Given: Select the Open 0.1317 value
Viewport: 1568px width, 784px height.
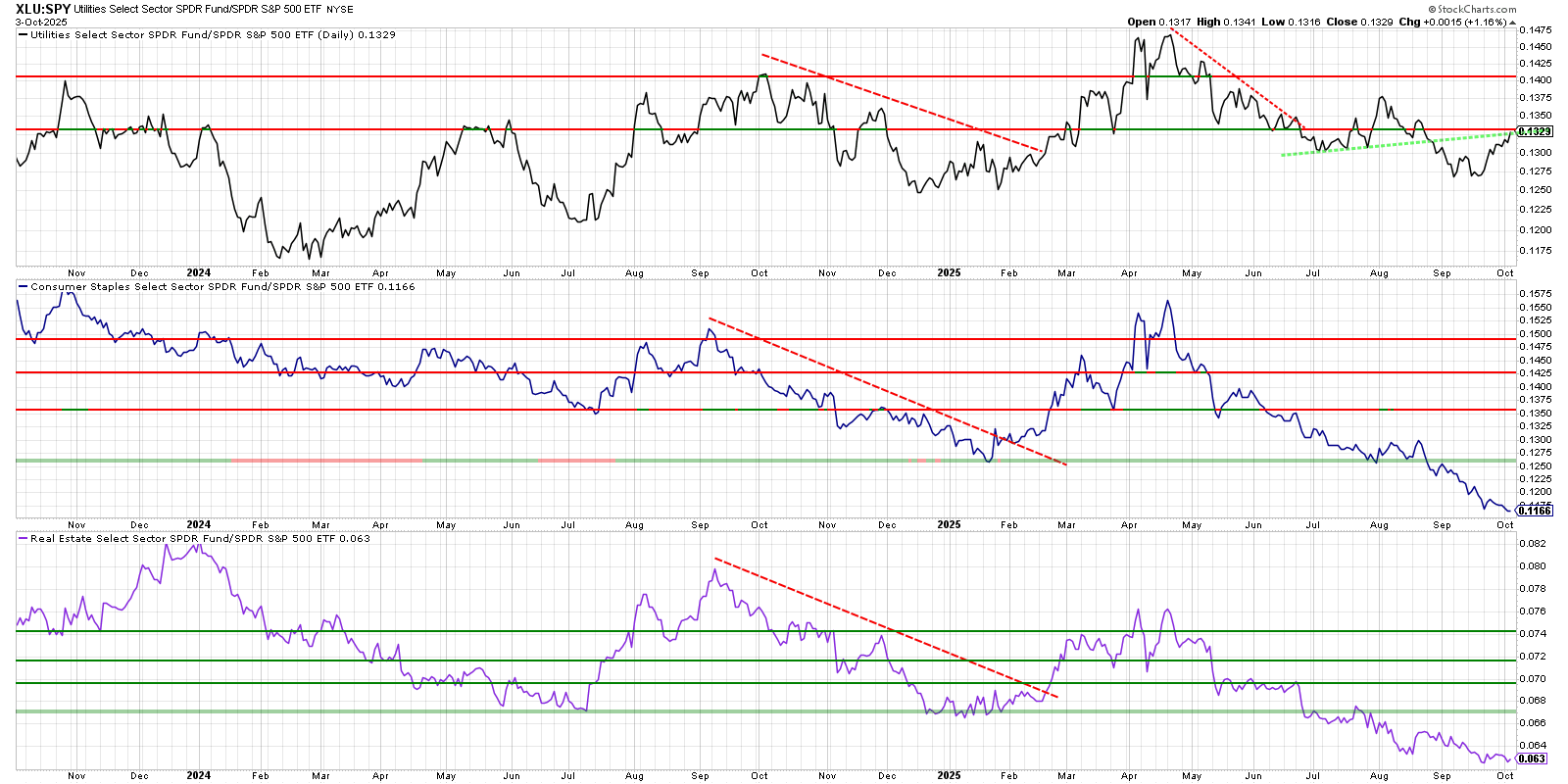Looking at the screenshot, I should click(1158, 22).
